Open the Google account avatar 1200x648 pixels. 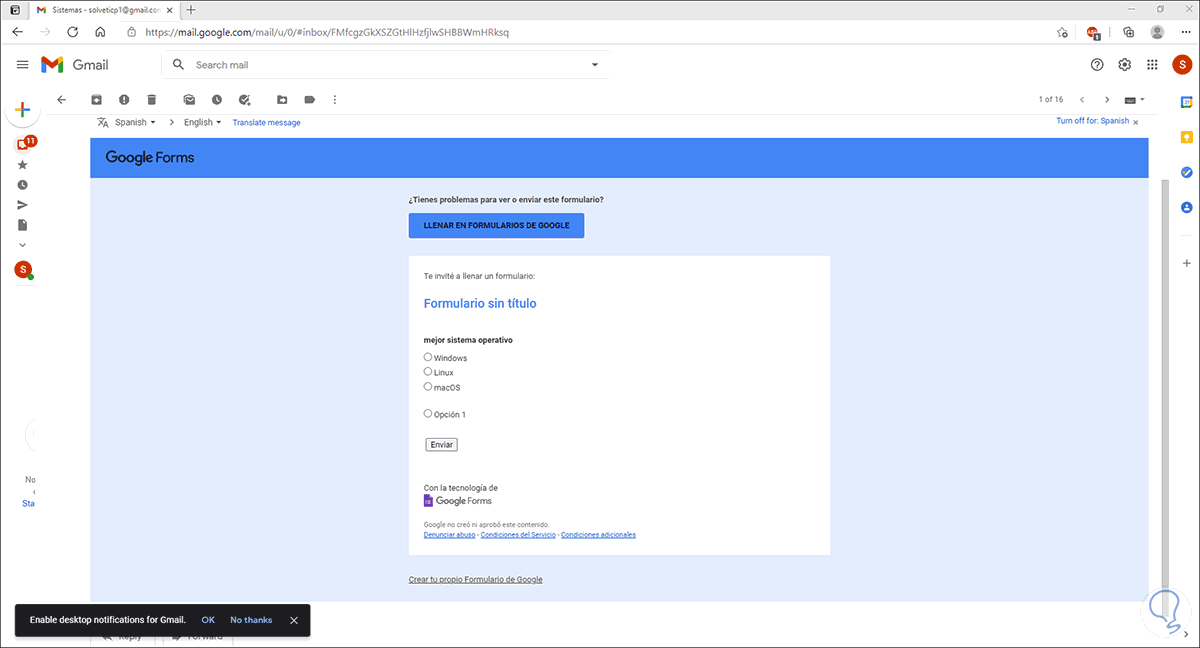(1182, 64)
